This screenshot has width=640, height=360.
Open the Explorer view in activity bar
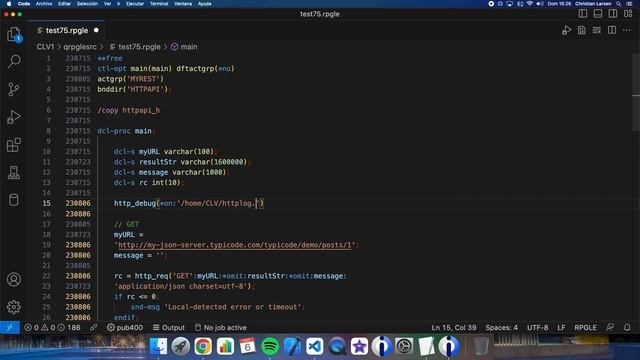[14, 34]
